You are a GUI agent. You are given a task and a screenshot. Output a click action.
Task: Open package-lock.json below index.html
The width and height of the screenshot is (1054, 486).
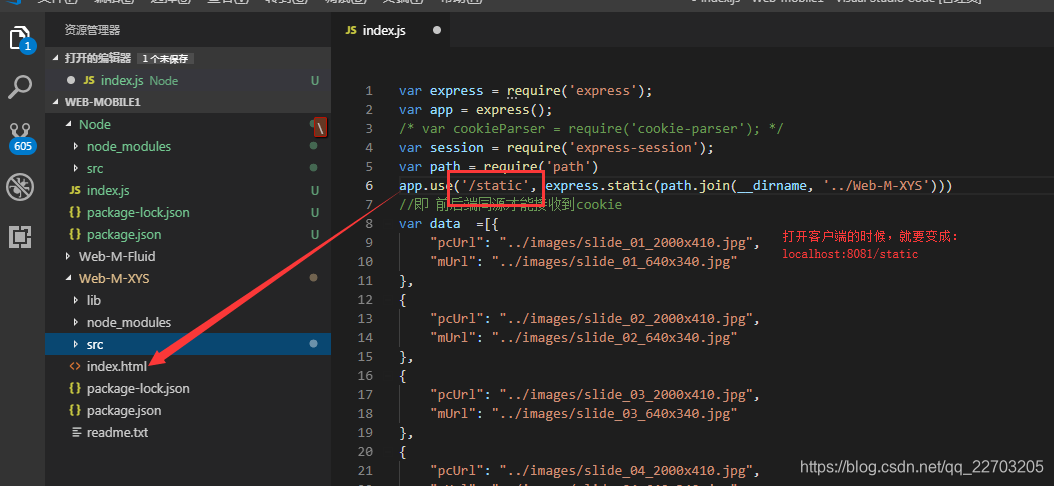pos(188,389)
